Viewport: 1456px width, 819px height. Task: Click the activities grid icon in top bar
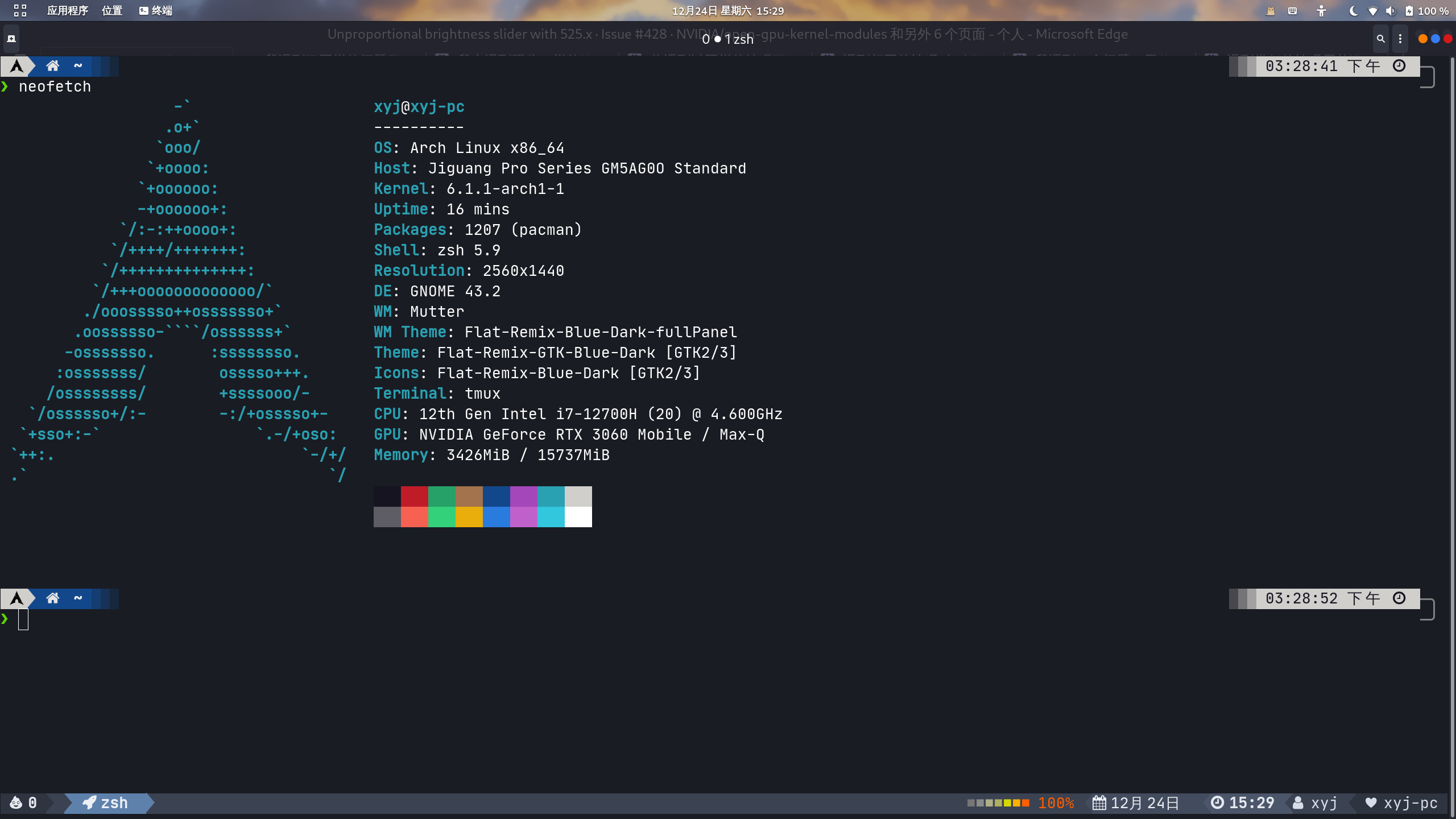pyautogui.click(x=20, y=10)
